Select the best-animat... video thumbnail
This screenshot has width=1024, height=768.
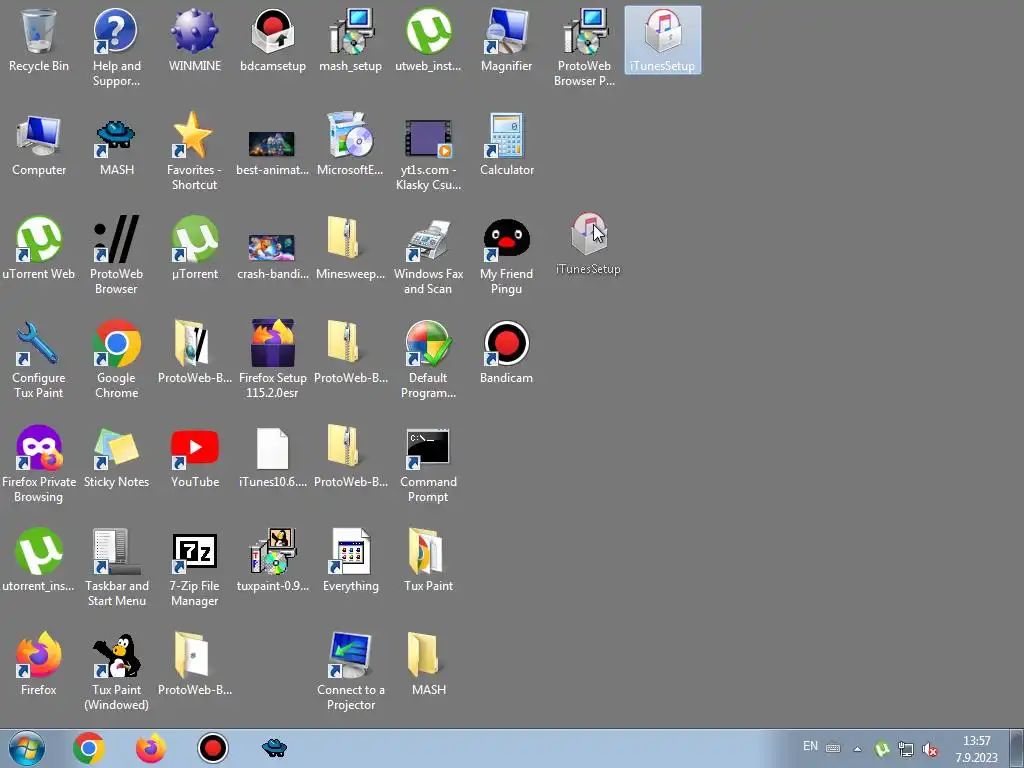[x=272, y=152]
